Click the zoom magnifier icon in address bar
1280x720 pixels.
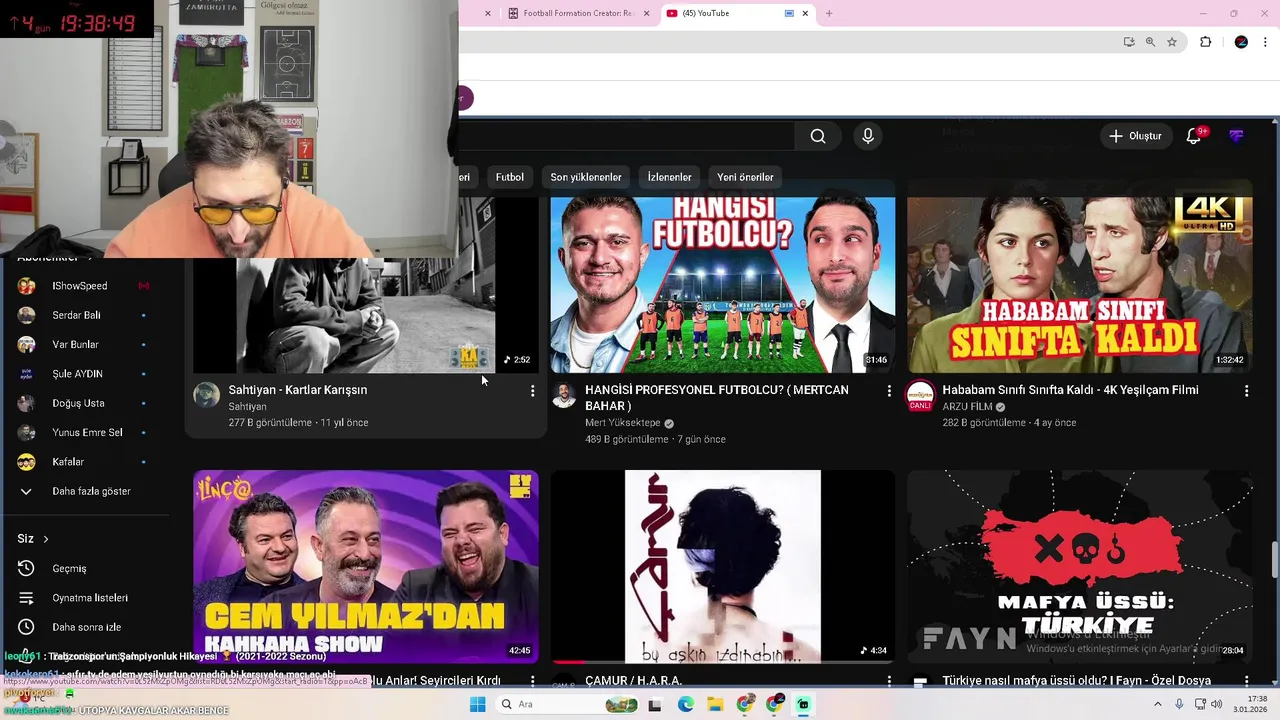click(1150, 42)
